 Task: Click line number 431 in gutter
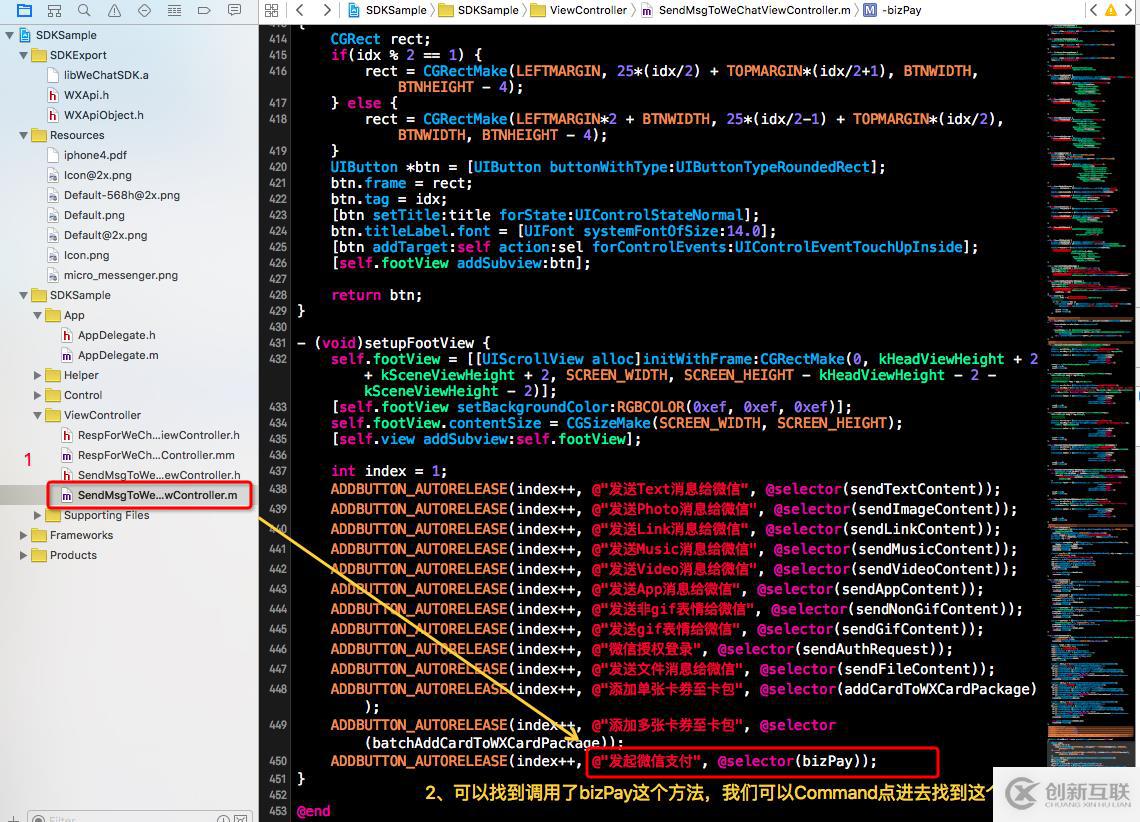[x=278, y=343]
